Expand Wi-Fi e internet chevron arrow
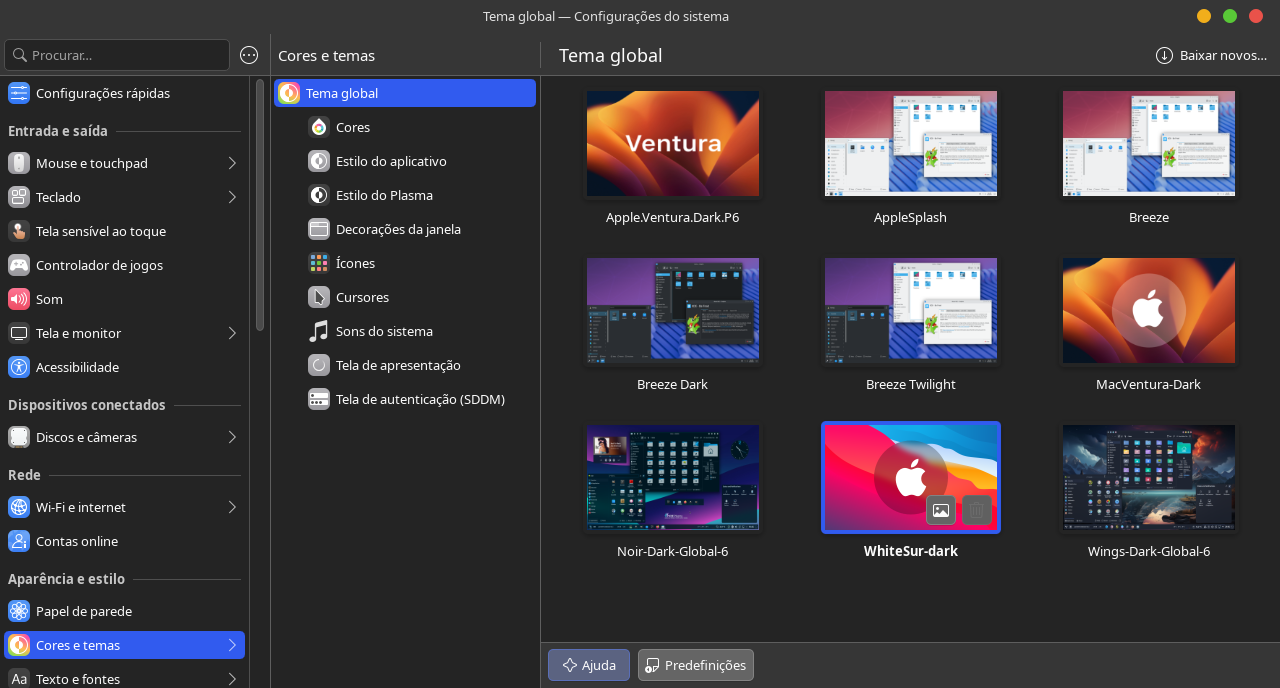Screen dimensions: 1280x688 pyautogui.click(x=232, y=507)
